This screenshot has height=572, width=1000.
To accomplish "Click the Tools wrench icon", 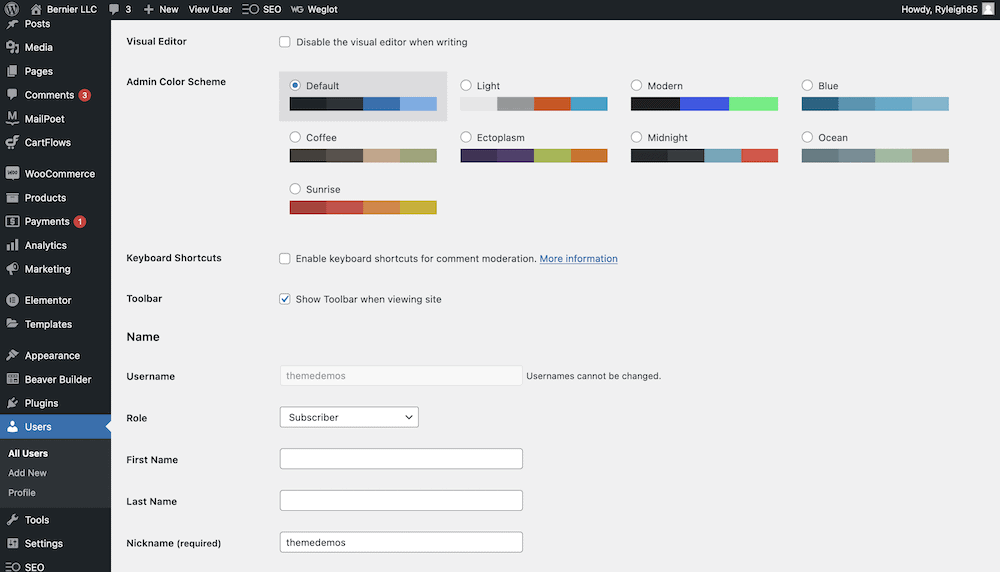I will point(12,520).
